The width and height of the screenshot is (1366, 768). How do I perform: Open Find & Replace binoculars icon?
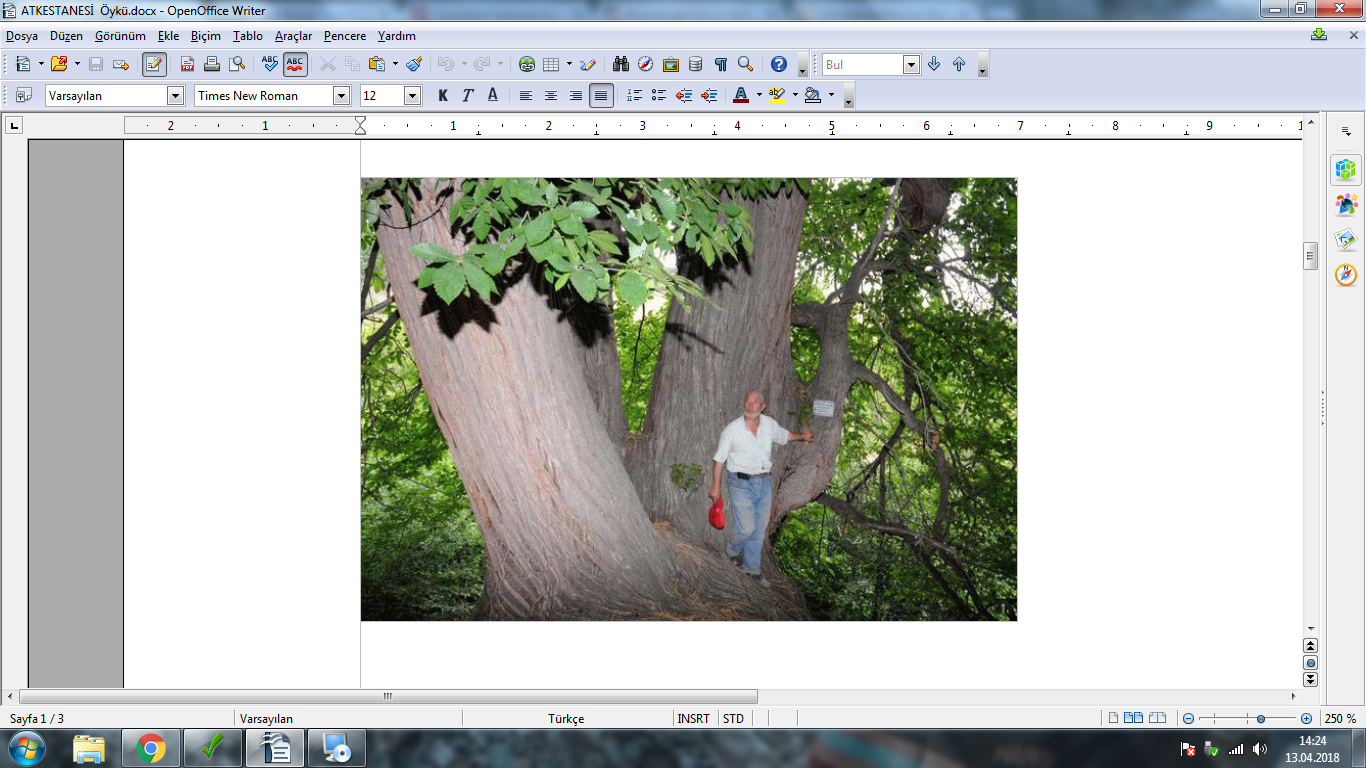621,64
